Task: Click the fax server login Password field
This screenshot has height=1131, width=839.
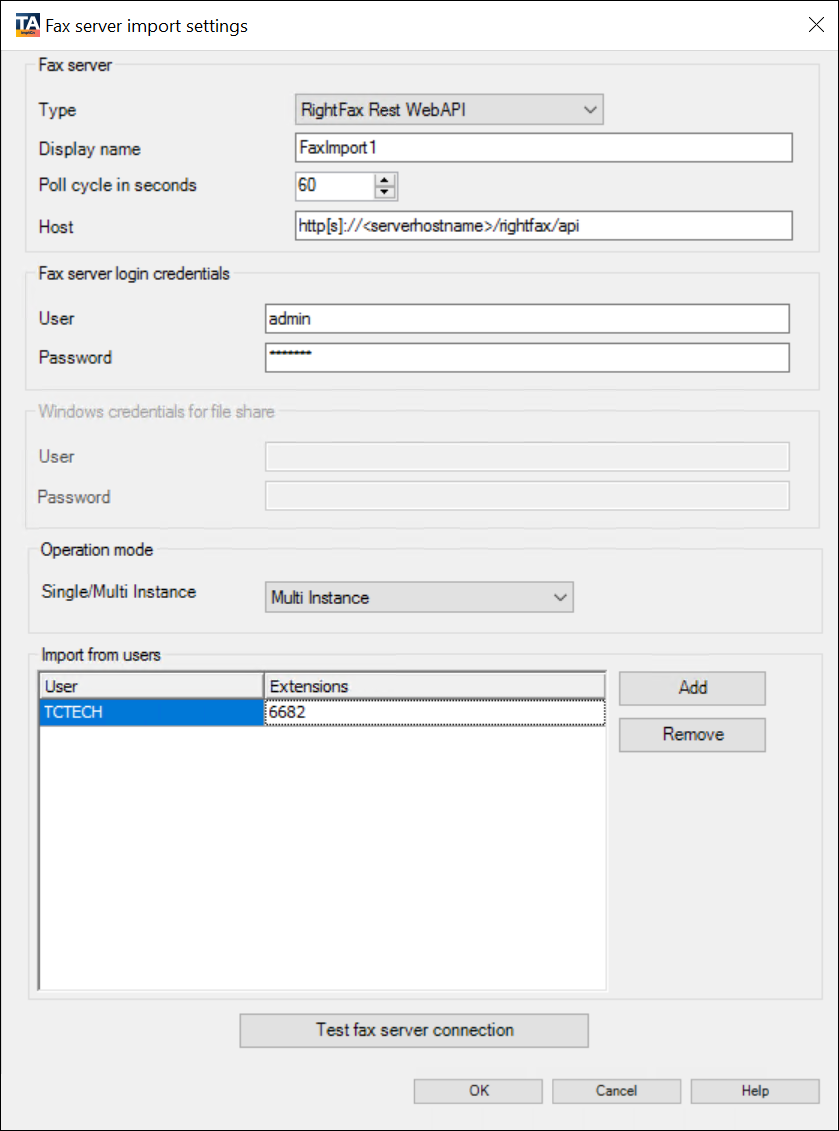Action: point(527,357)
